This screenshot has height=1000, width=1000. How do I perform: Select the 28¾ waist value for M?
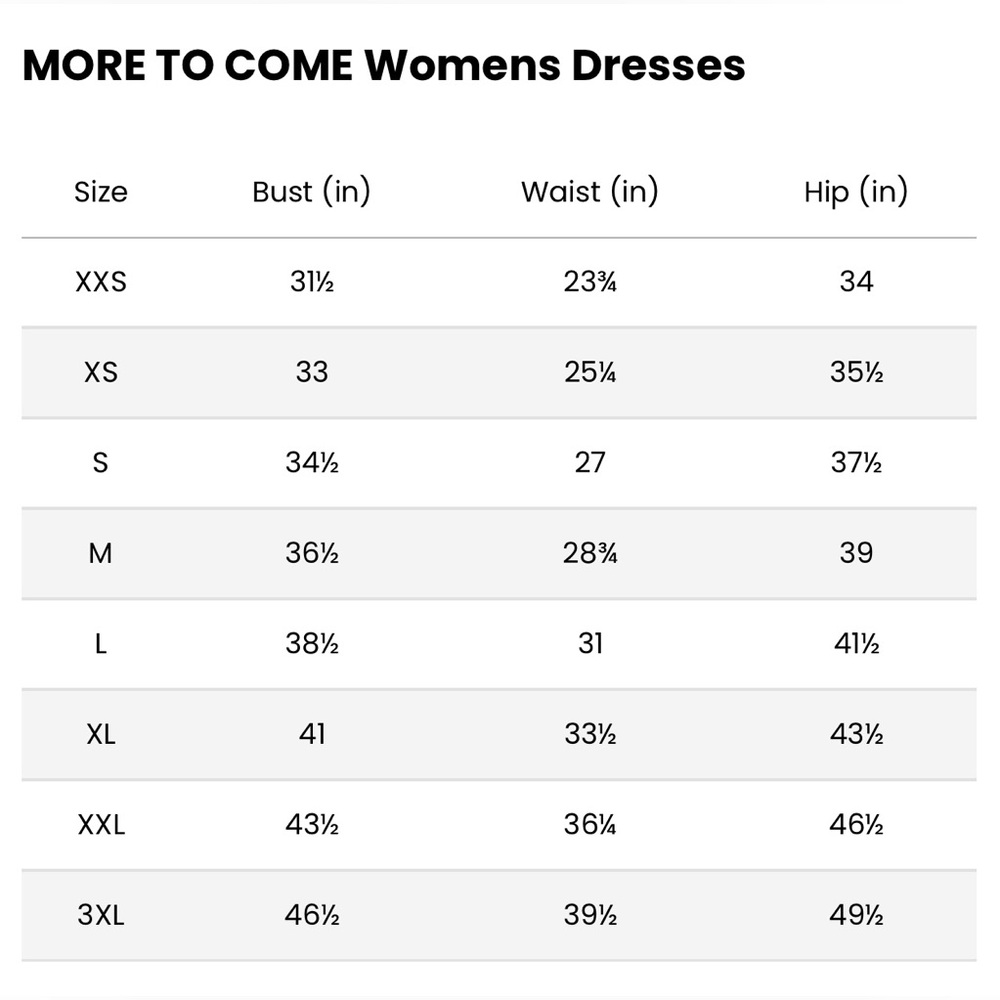pyautogui.click(x=589, y=554)
